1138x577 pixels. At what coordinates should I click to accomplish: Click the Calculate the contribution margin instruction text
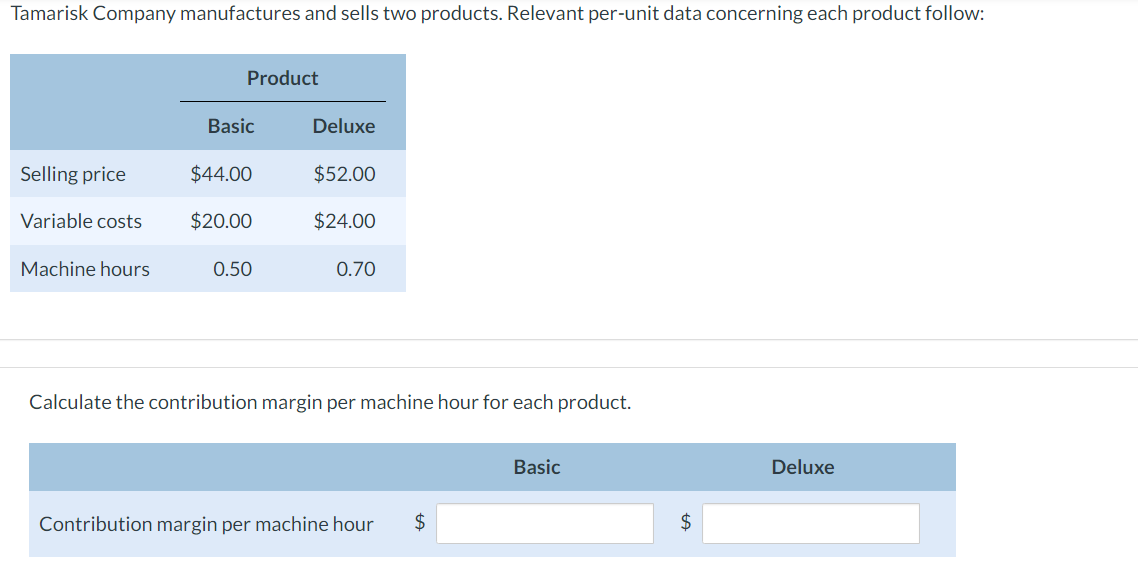point(330,402)
